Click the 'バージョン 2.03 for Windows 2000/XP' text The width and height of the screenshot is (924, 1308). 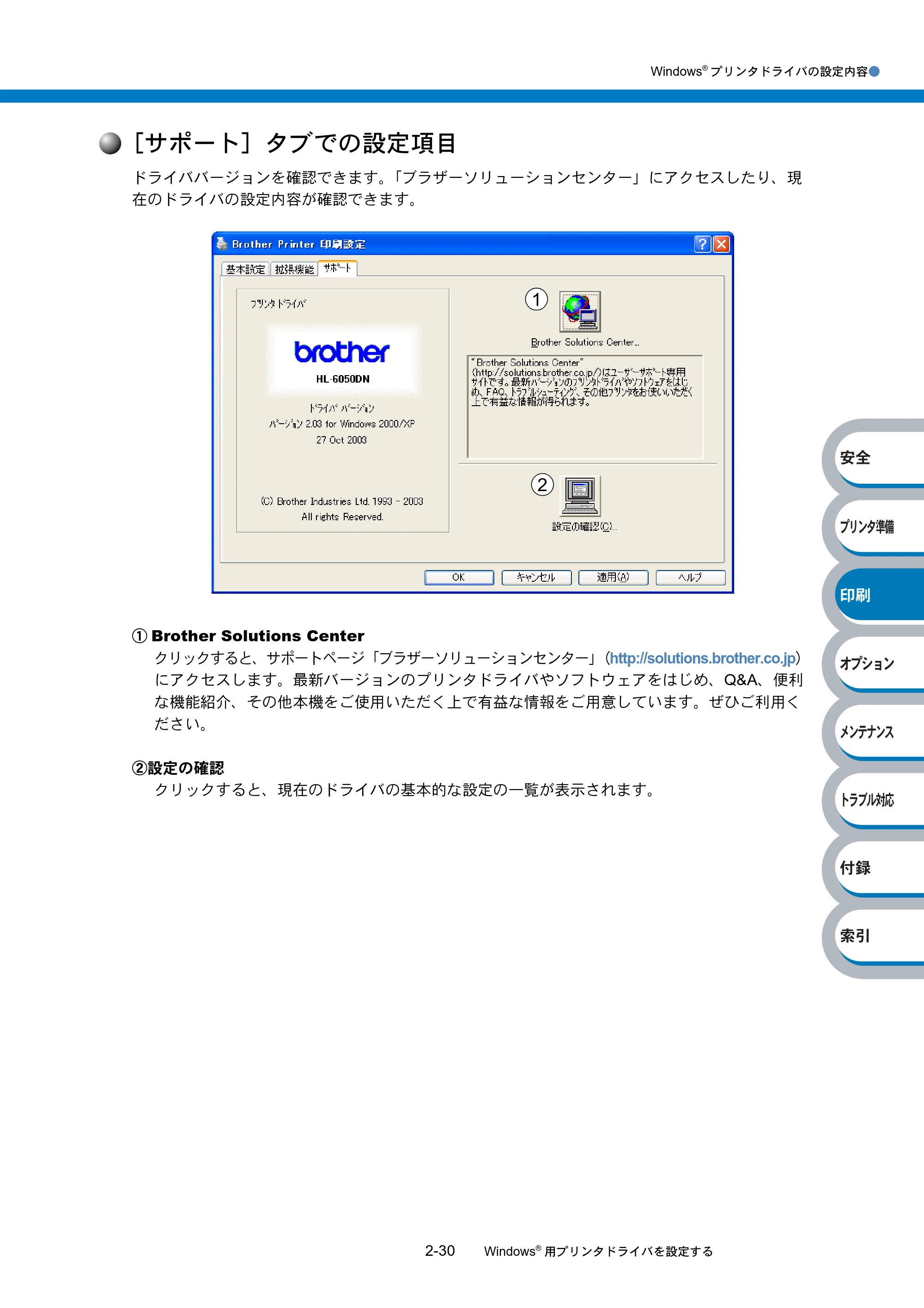point(342,424)
